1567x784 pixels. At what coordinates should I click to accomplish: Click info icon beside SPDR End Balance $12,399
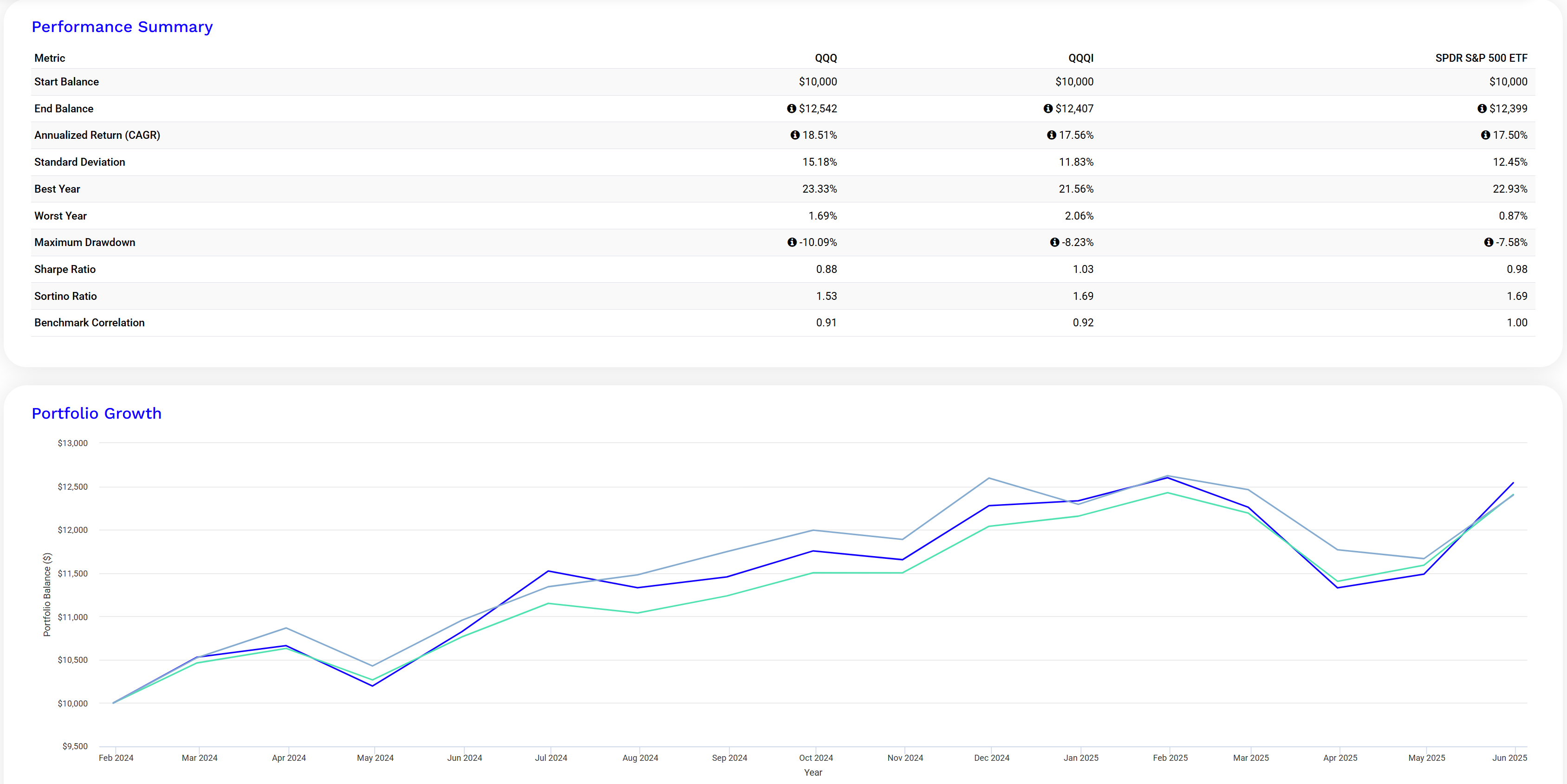1482,108
